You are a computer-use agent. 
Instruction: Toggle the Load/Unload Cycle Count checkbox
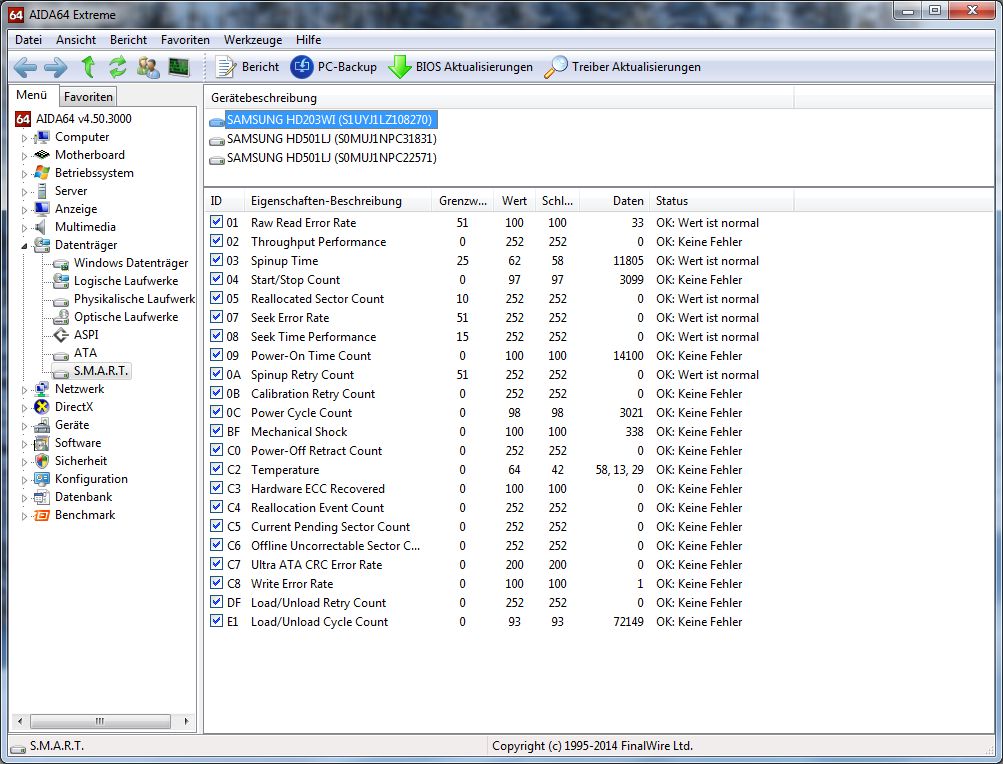tap(216, 621)
